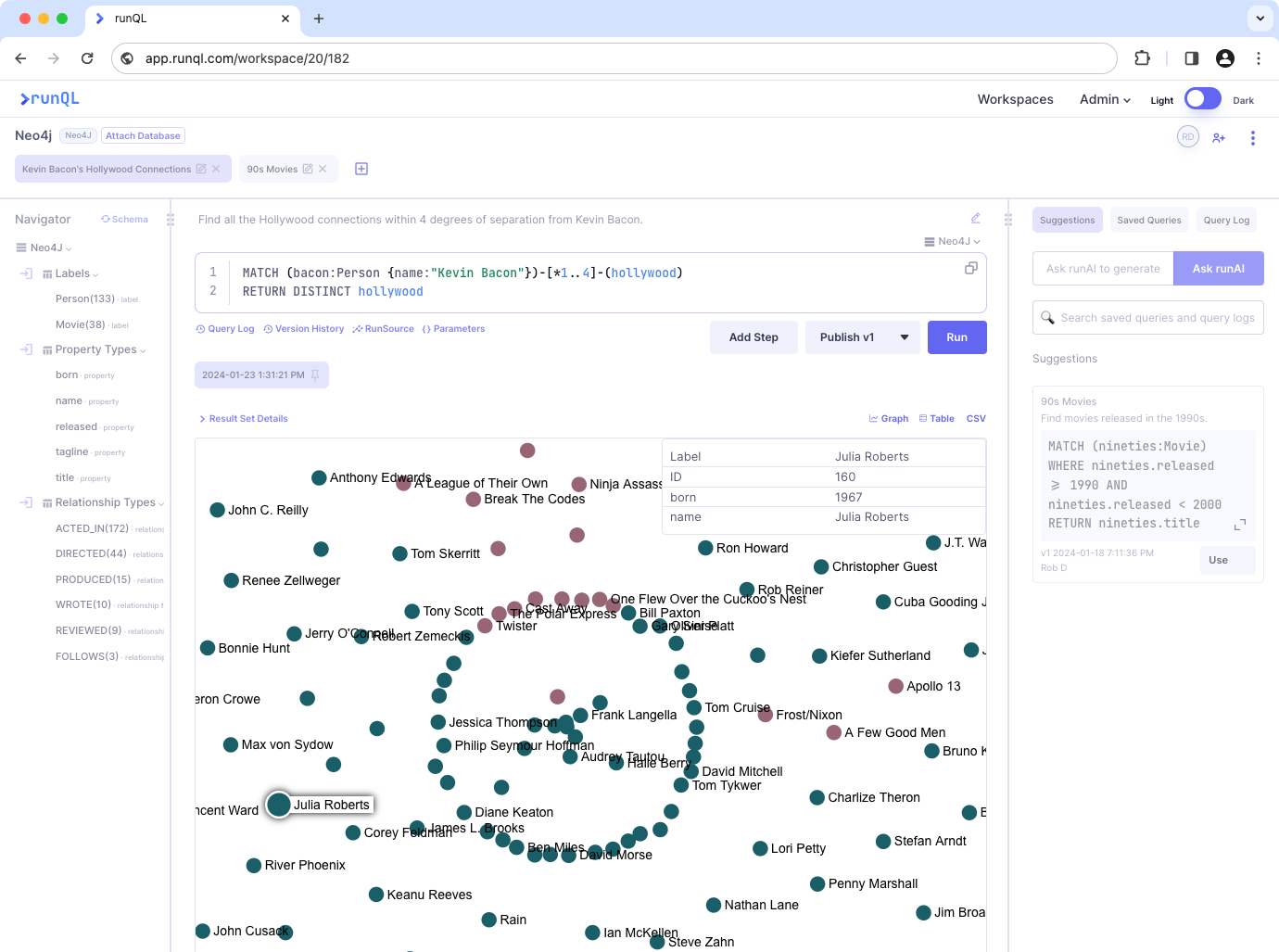Open query Parameters
This screenshot has height=952, width=1279.
pyautogui.click(x=454, y=328)
